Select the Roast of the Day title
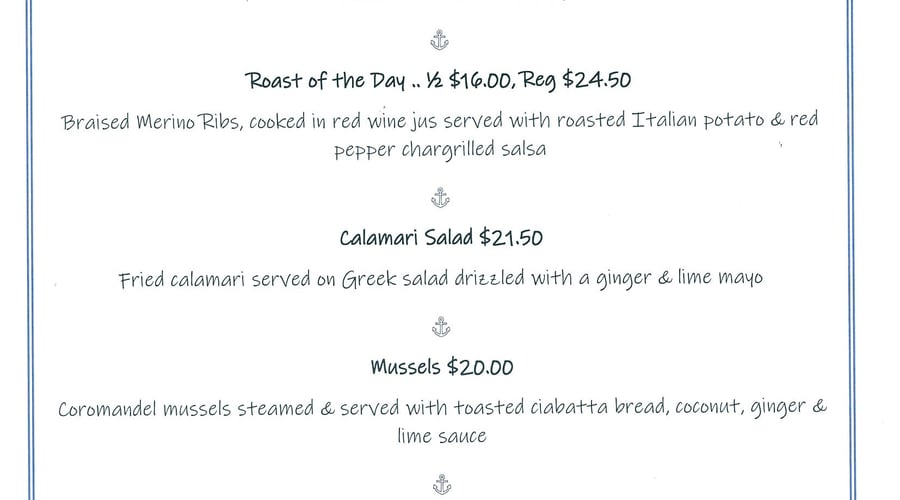900x500 pixels. tap(325, 80)
